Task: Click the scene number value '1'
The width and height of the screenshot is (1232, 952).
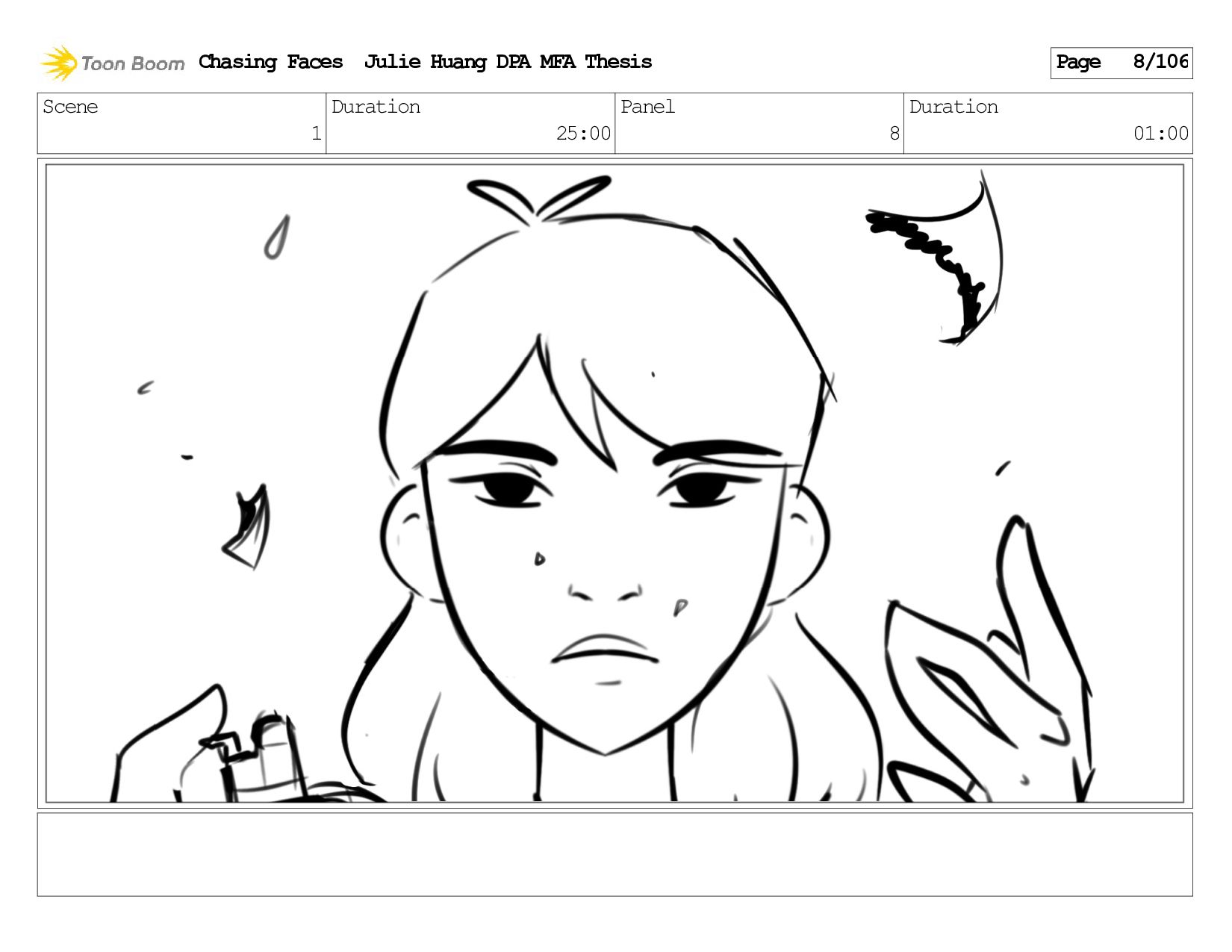Action: tap(316, 134)
